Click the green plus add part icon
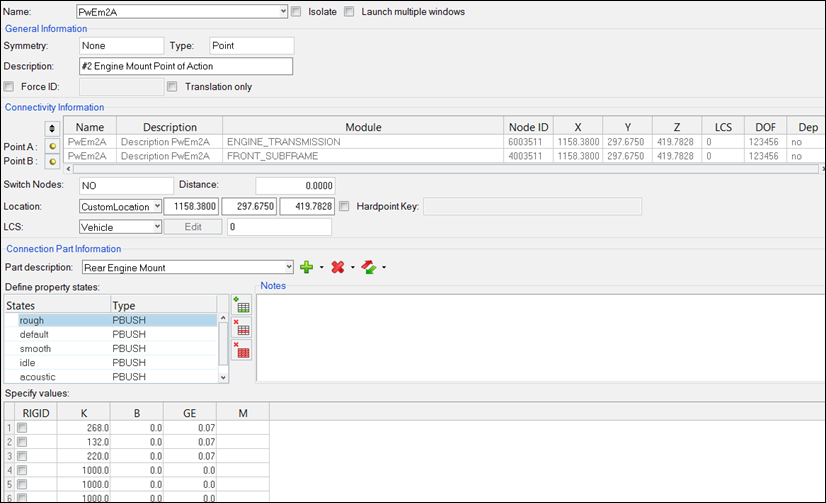 [306, 267]
